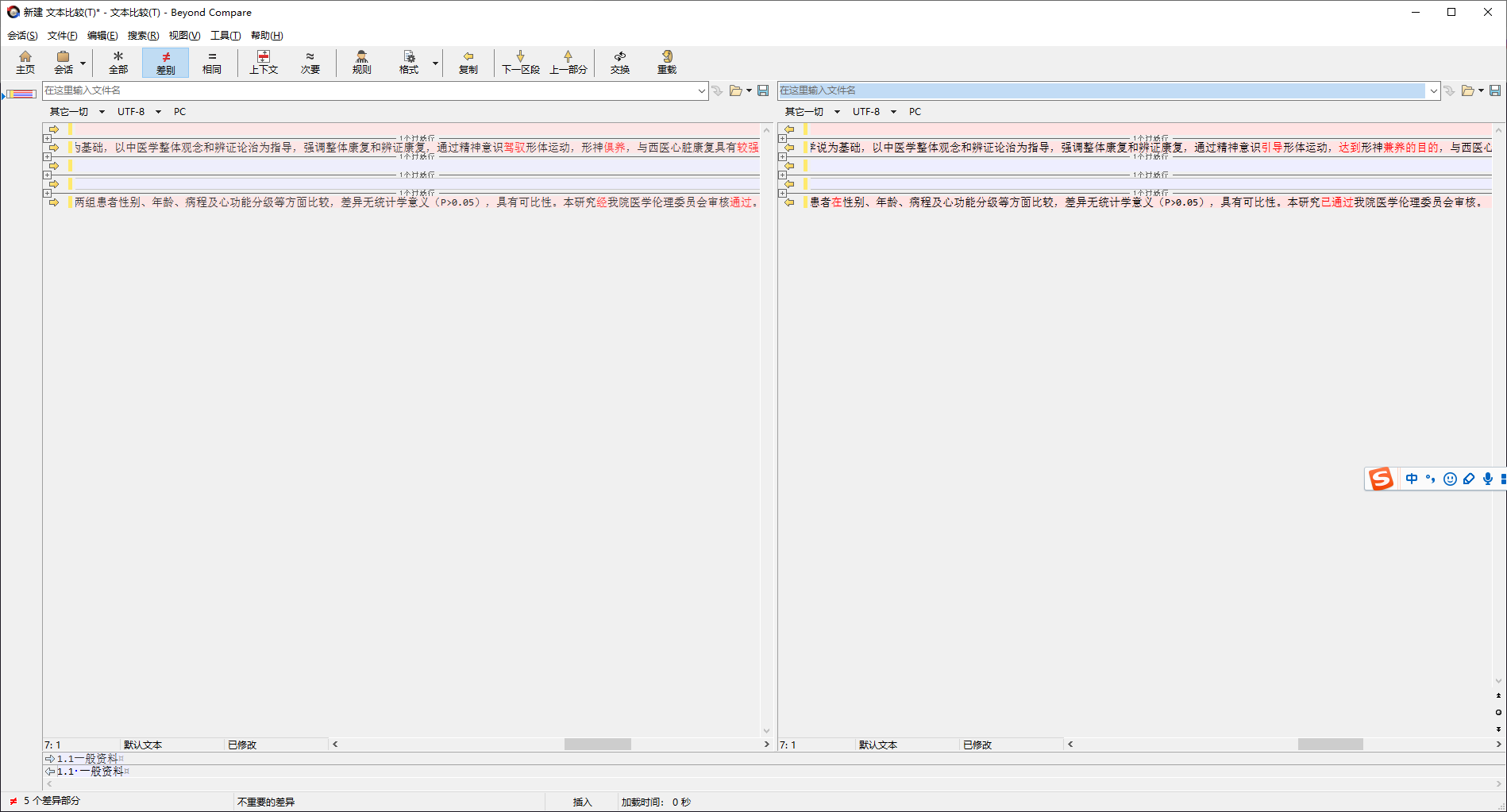Viewport: 1507px width, 812px height.
Task: Click right pane PC line ending label
Action: pyautogui.click(x=915, y=112)
